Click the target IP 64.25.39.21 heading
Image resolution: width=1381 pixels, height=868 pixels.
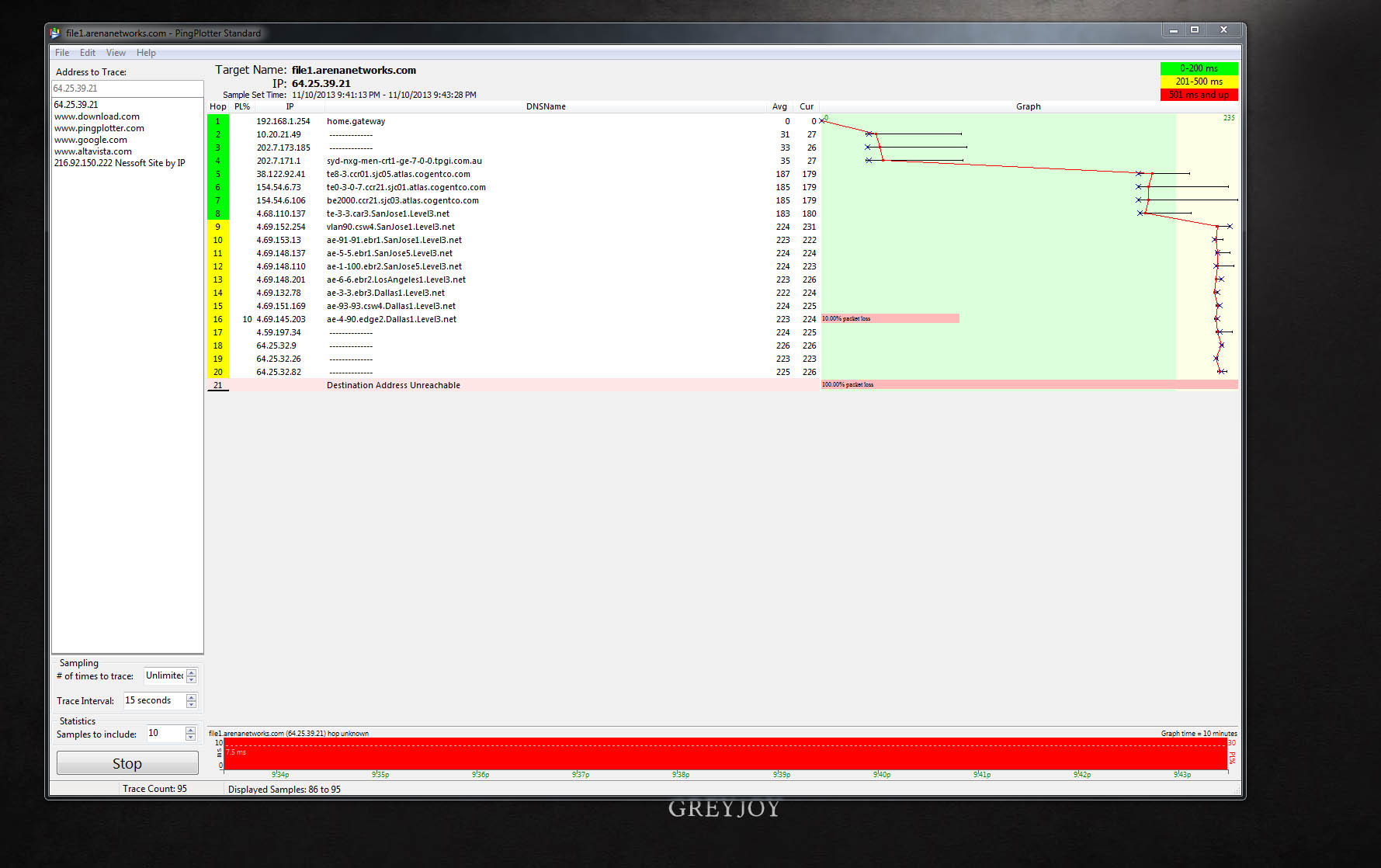pyautogui.click(x=321, y=83)
